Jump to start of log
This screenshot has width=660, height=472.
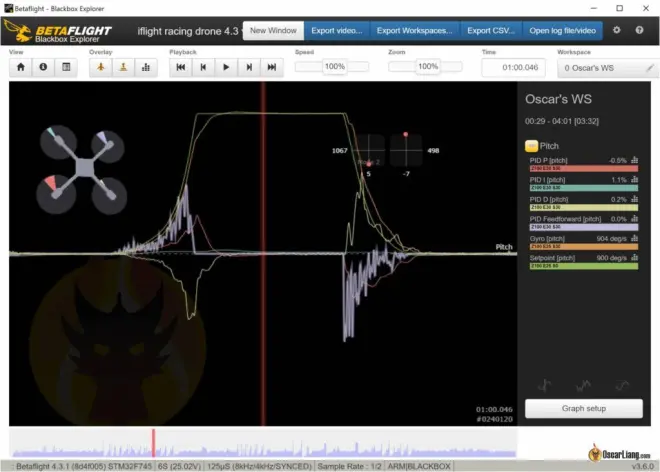point(181,67)
